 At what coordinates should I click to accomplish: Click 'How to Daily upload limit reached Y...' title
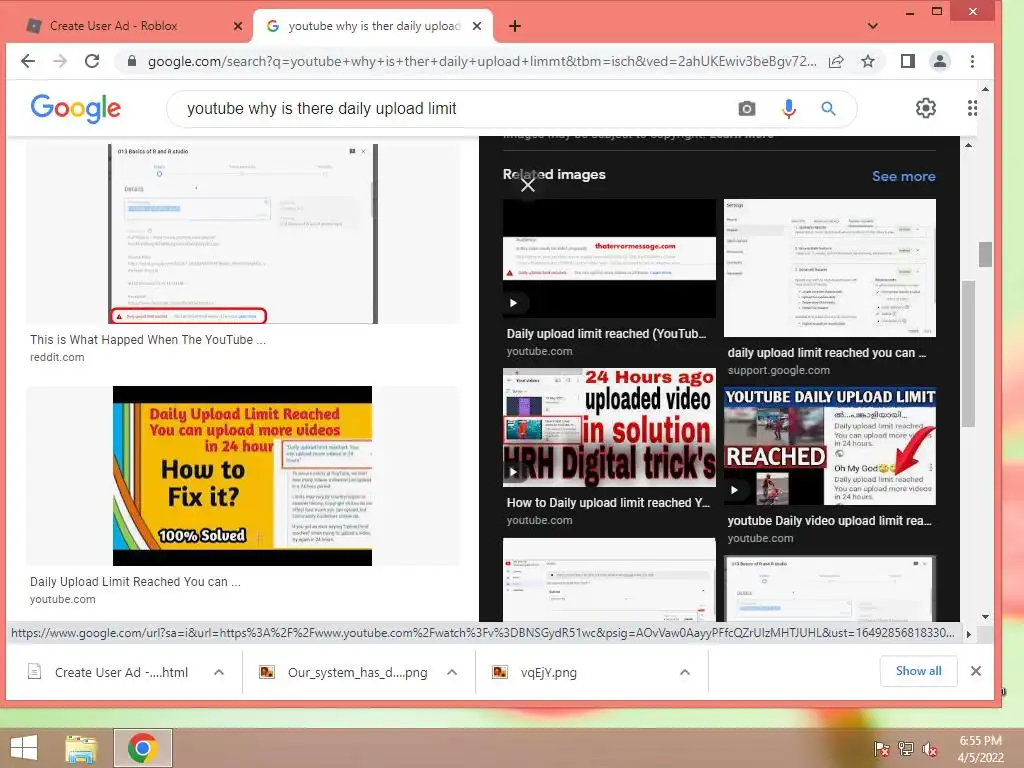608,503
